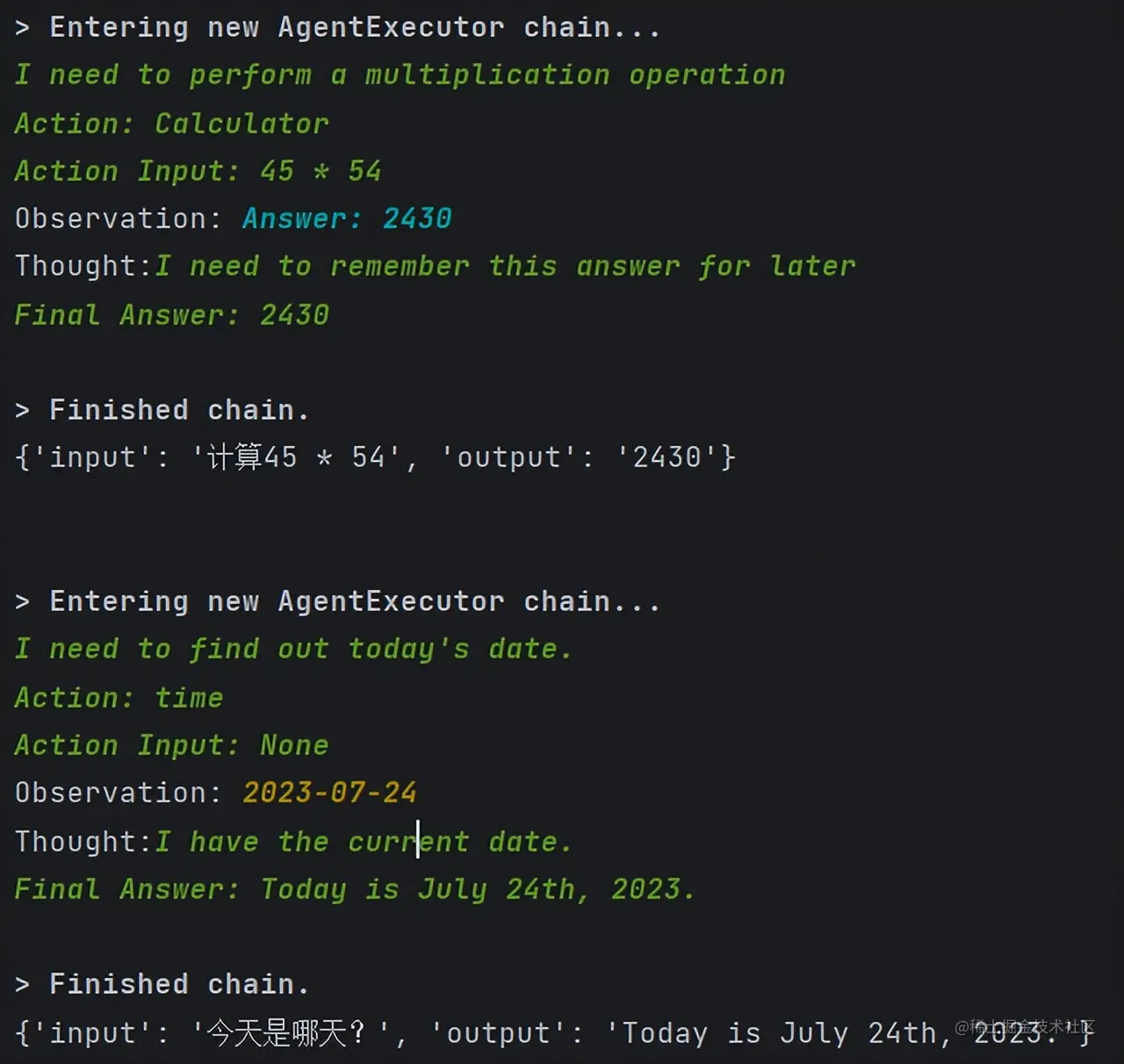Viewport: 1124px width, 1064px height.
Task: Click the "Action Input: 45 * 54" line
Action: click(198, 171)
